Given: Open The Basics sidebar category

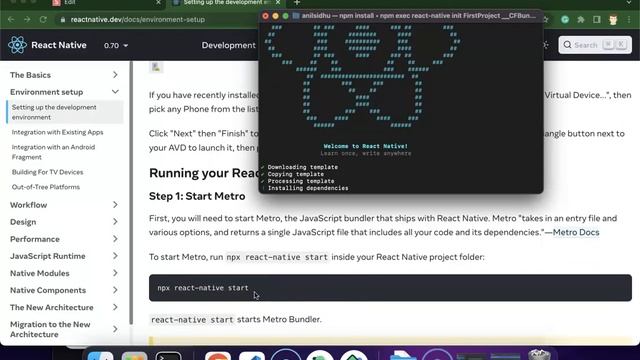Looking at the screenshot, I should tap(30, 75).
